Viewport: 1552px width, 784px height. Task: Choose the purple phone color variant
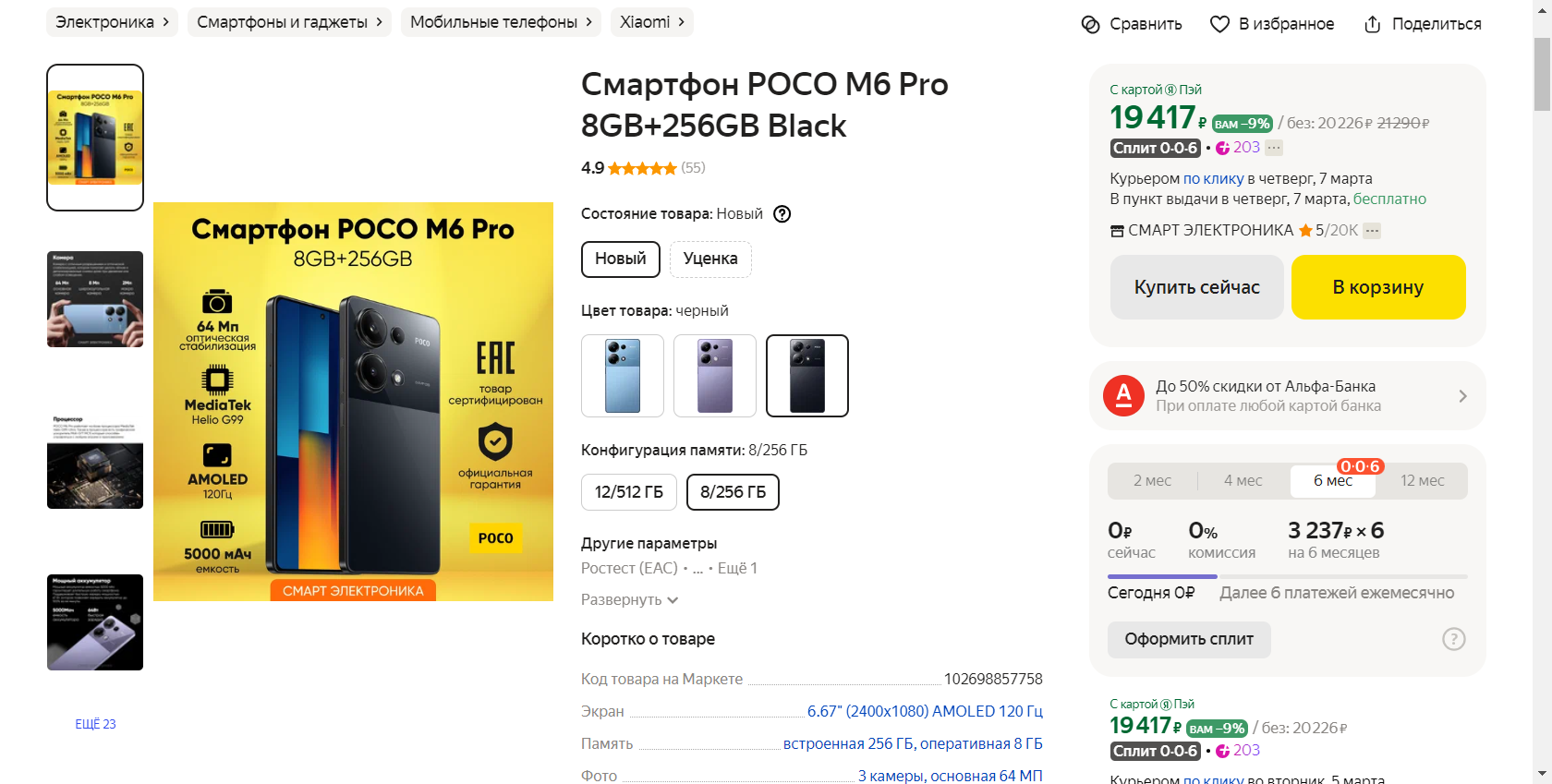tap(714, 376)
